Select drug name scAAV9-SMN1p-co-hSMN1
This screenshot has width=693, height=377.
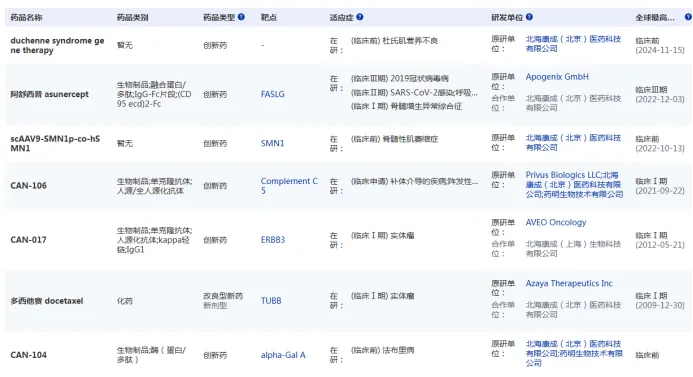click(x=55, y=143)
